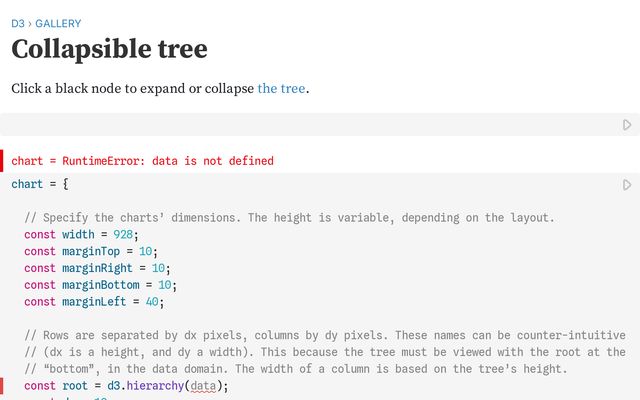The width and height of the screenshot is (640, 400).
Task: Follow the 'the tree' hyperlink
Action: point(281,88)
